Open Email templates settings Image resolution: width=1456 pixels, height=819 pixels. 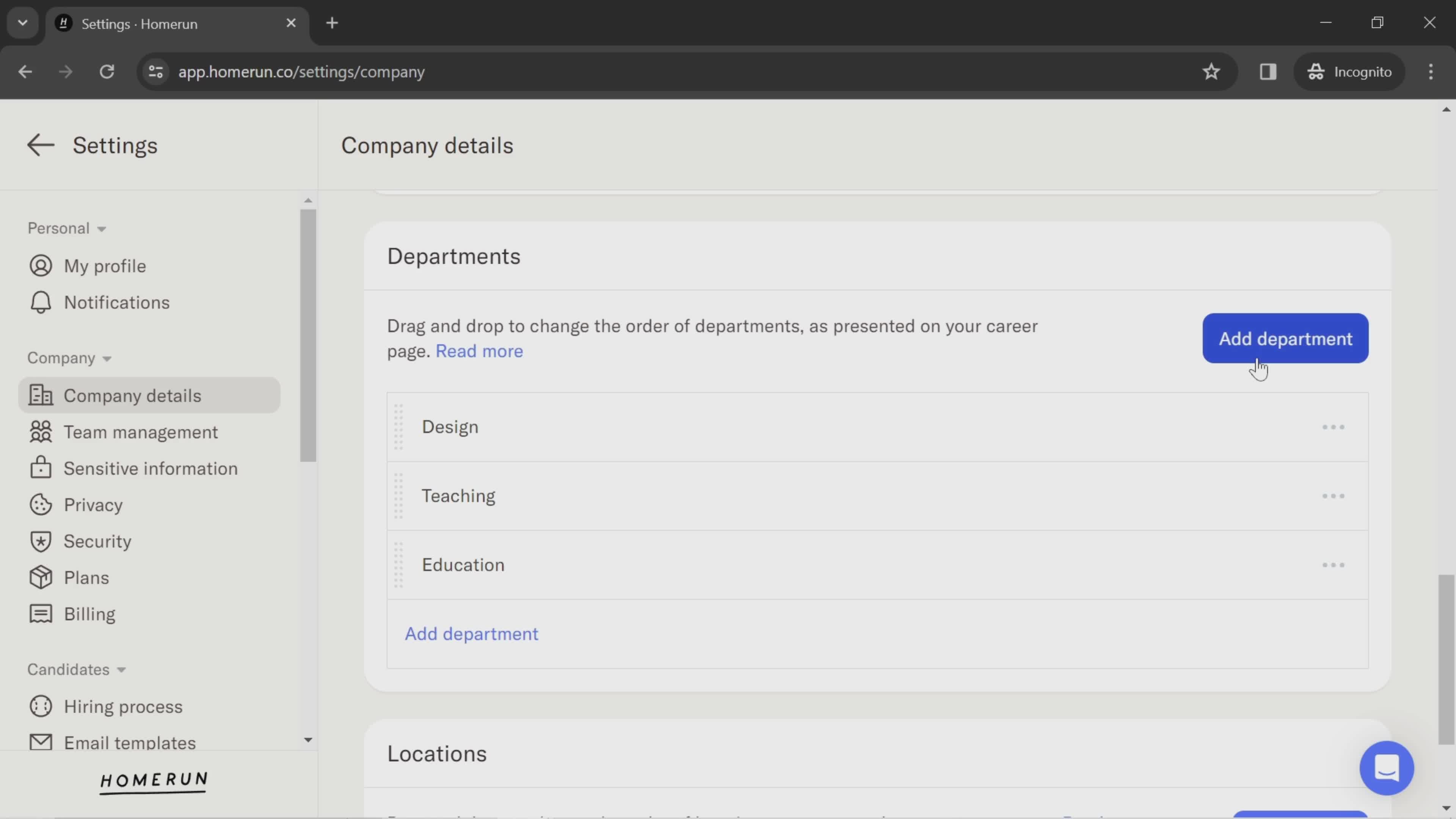click(129, 742)
